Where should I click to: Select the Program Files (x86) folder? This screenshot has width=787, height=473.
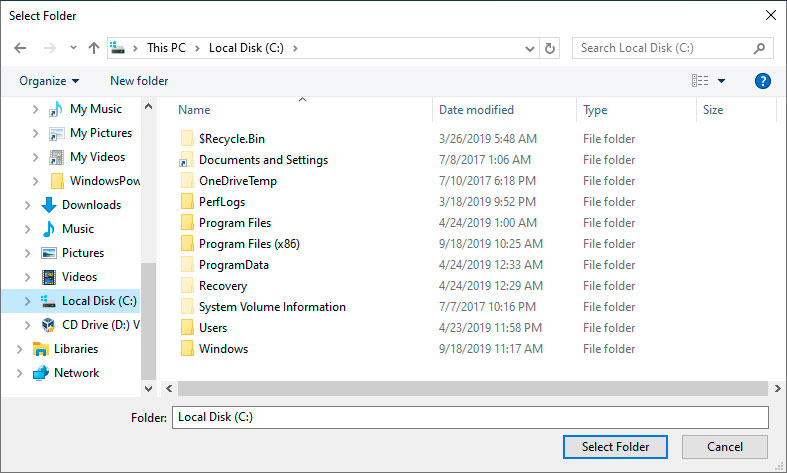pos(248,244)
